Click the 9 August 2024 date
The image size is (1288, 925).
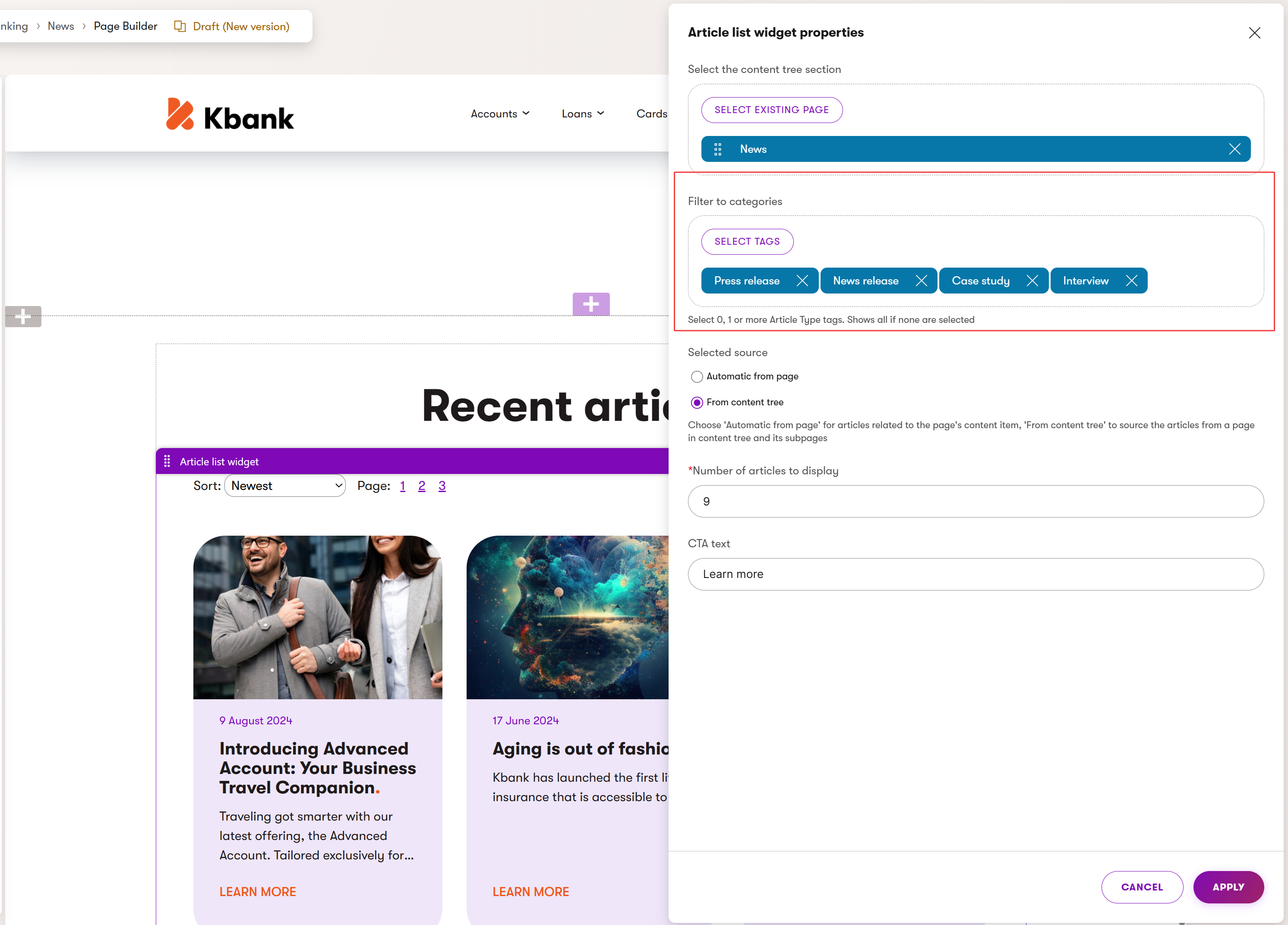point(256,720)
